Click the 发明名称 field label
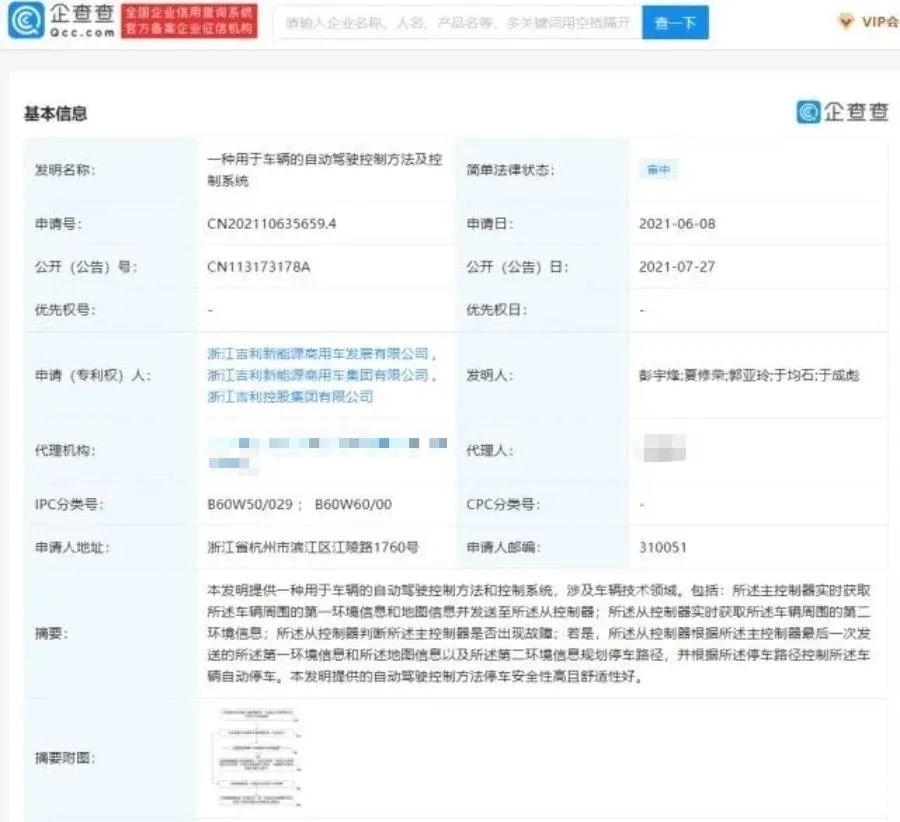This screenshot has height=822, width=900. click(x=65, y=170)
